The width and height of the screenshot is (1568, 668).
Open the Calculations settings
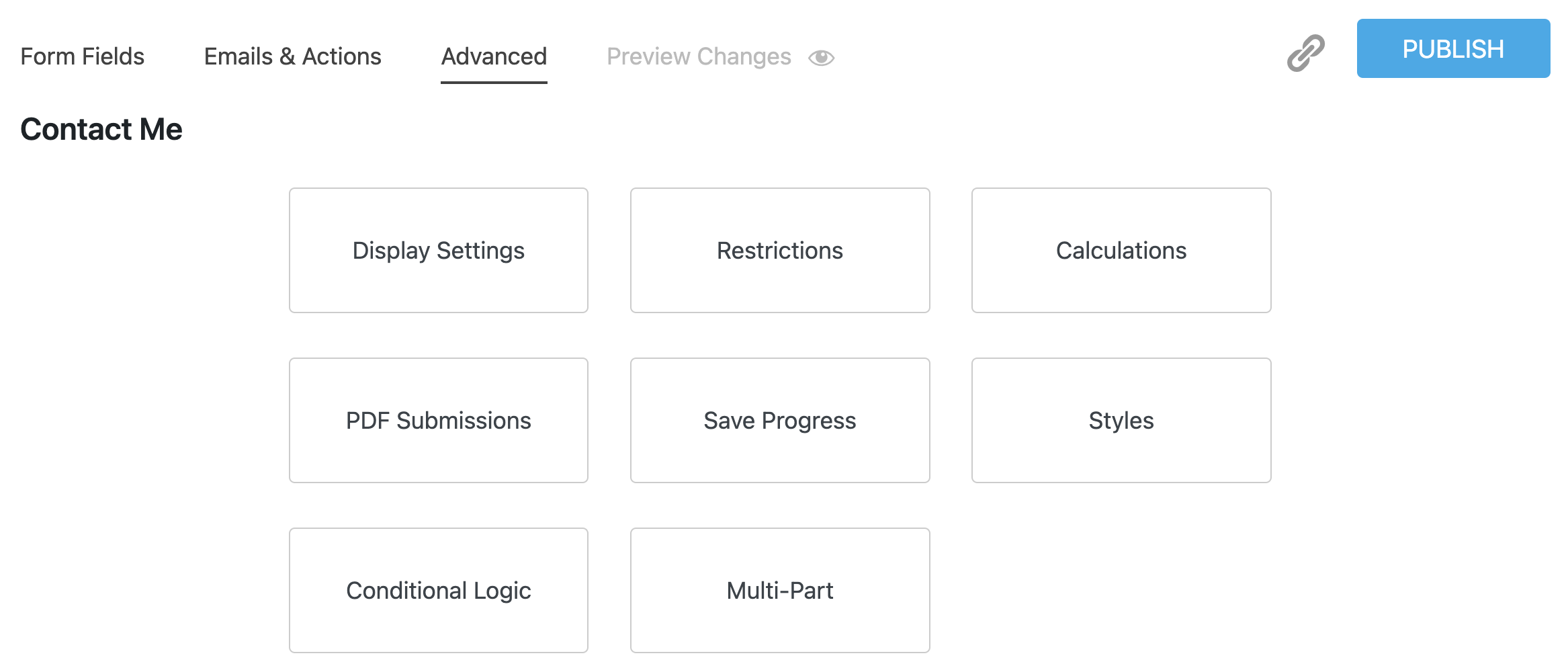pos(1121,250)
